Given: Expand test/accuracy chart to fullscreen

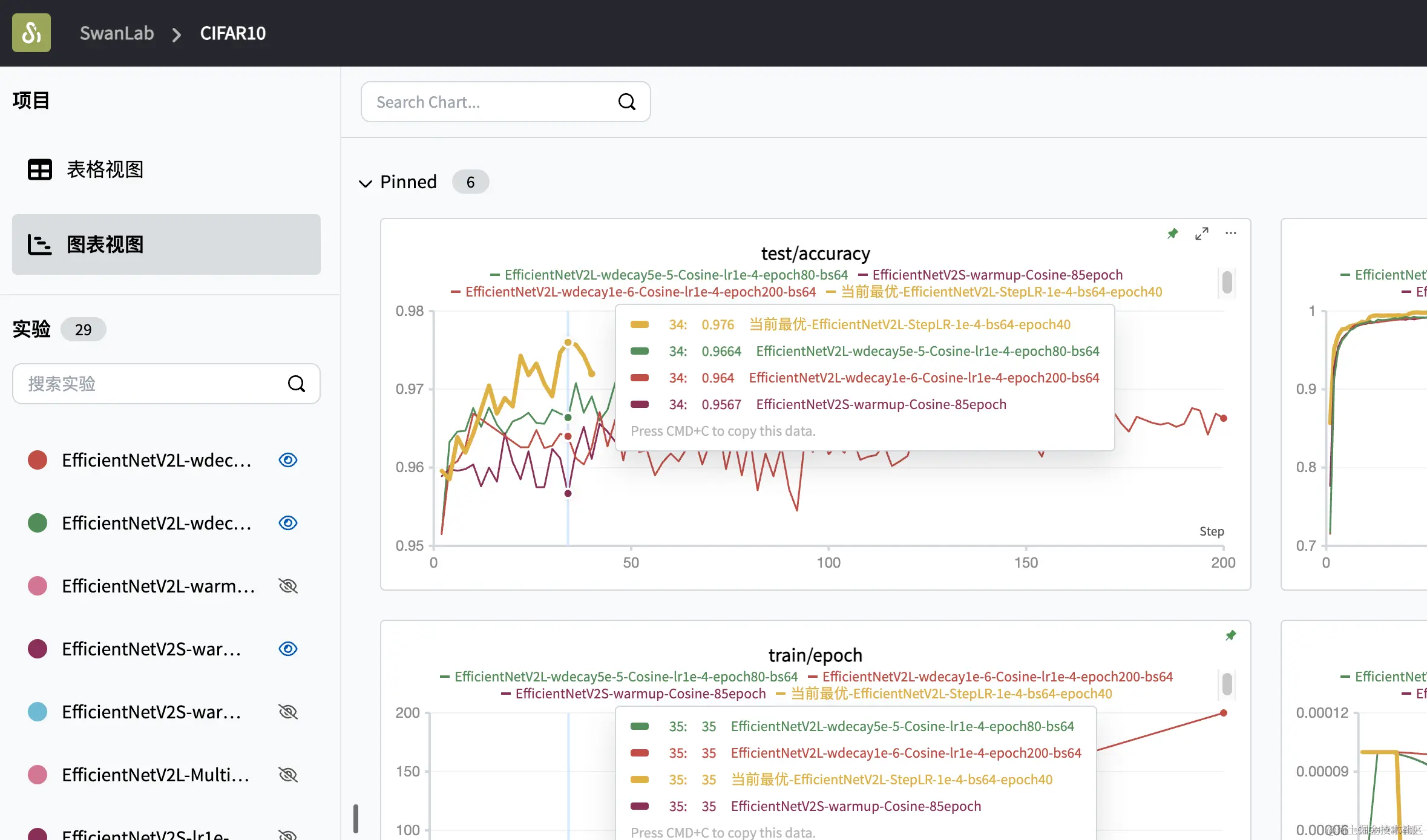Looking at the screenshot, I should click(1201, 234).
